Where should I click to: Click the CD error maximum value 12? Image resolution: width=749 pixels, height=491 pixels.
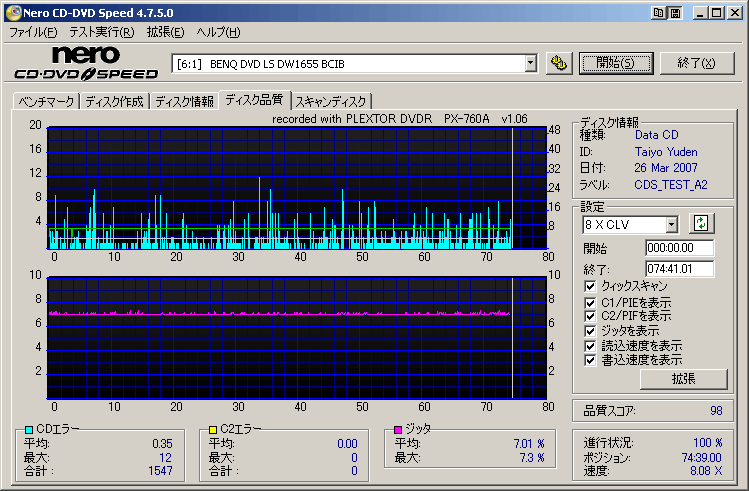pyautogui.click(x=166, y=458)
